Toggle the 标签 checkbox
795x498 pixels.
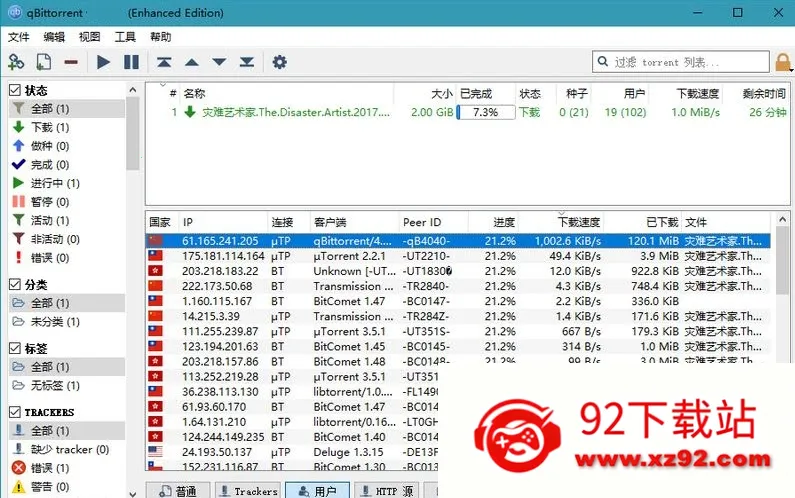pos(15,348)
